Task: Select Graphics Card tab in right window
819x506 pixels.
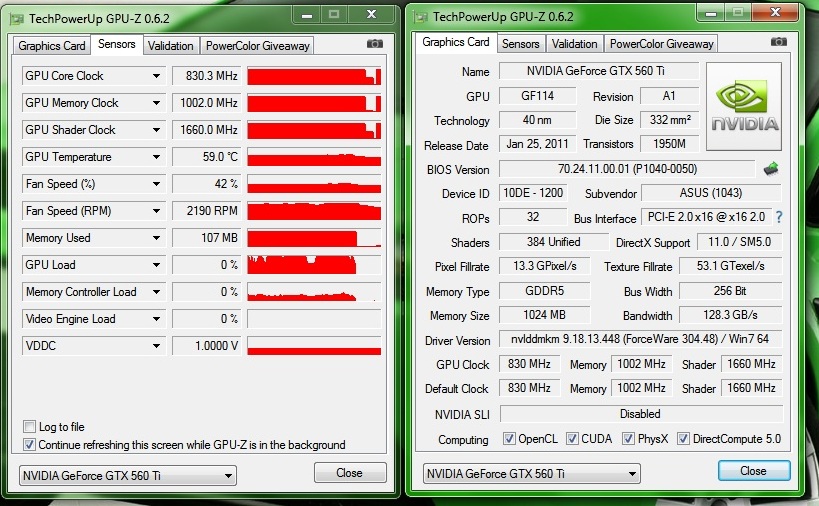Action: point(455,42)
